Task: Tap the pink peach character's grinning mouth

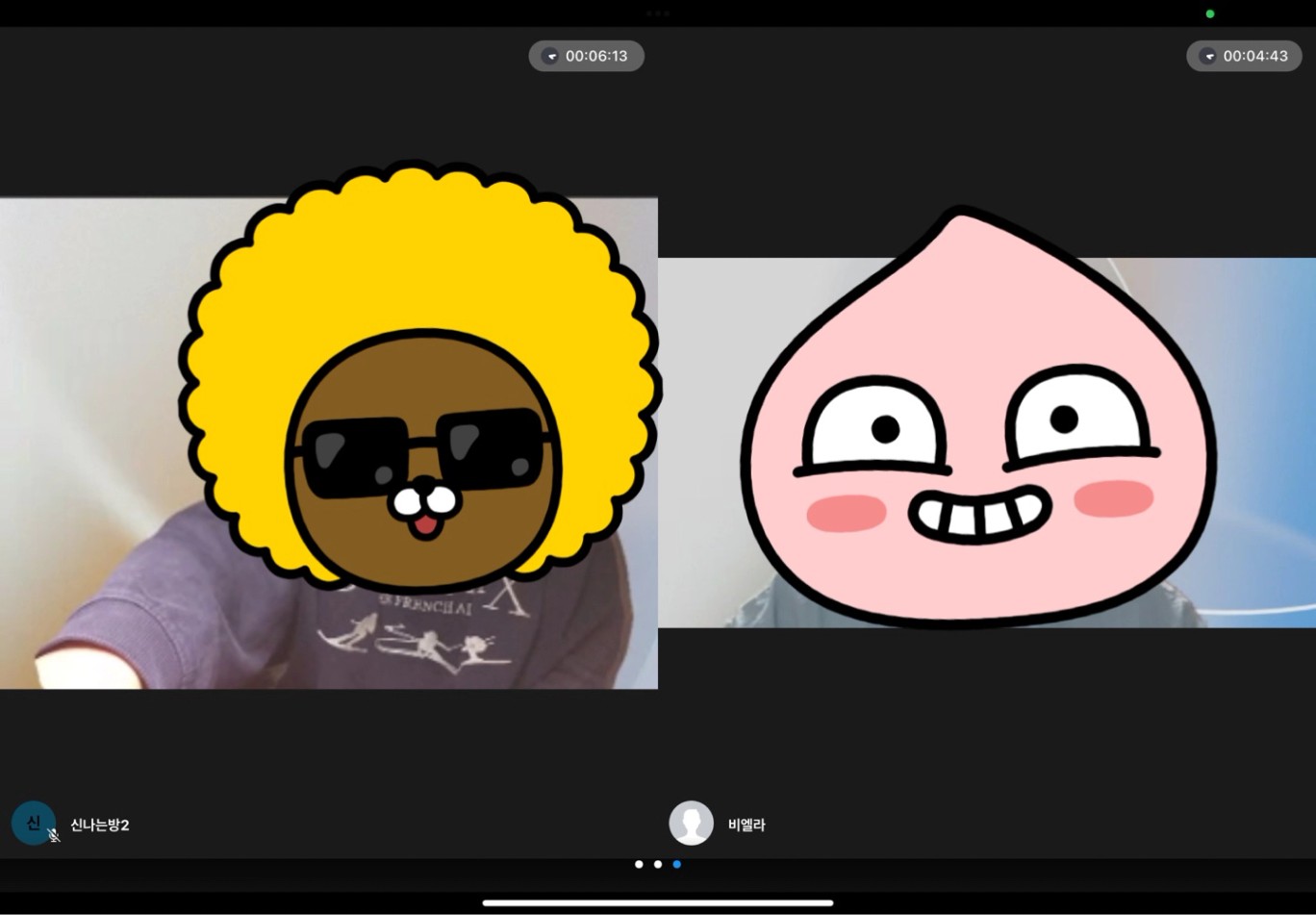Action: (978, 516)
